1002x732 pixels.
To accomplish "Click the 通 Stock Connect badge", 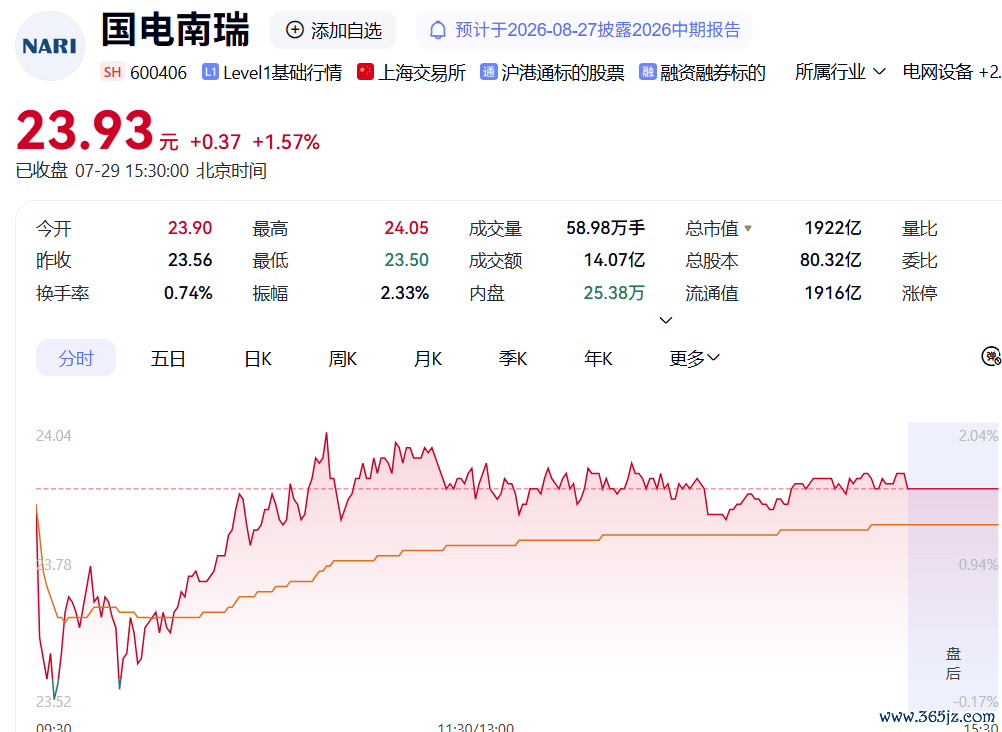I will (x=489, y=72).
